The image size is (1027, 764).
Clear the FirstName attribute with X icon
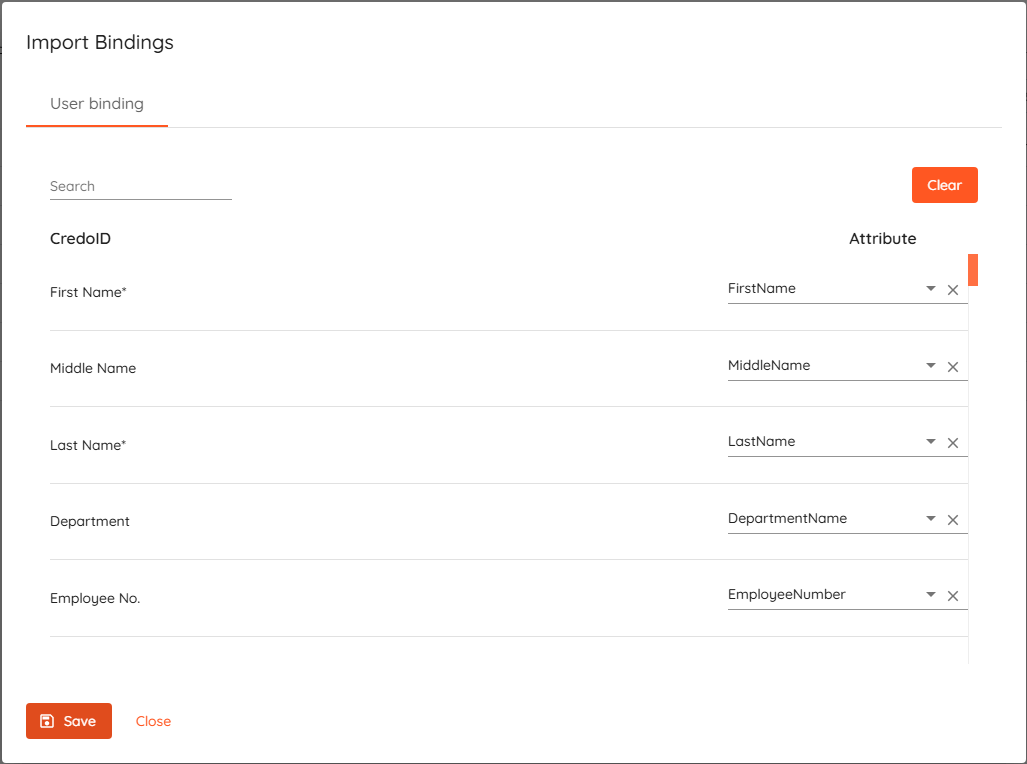(x=953, y=290)
